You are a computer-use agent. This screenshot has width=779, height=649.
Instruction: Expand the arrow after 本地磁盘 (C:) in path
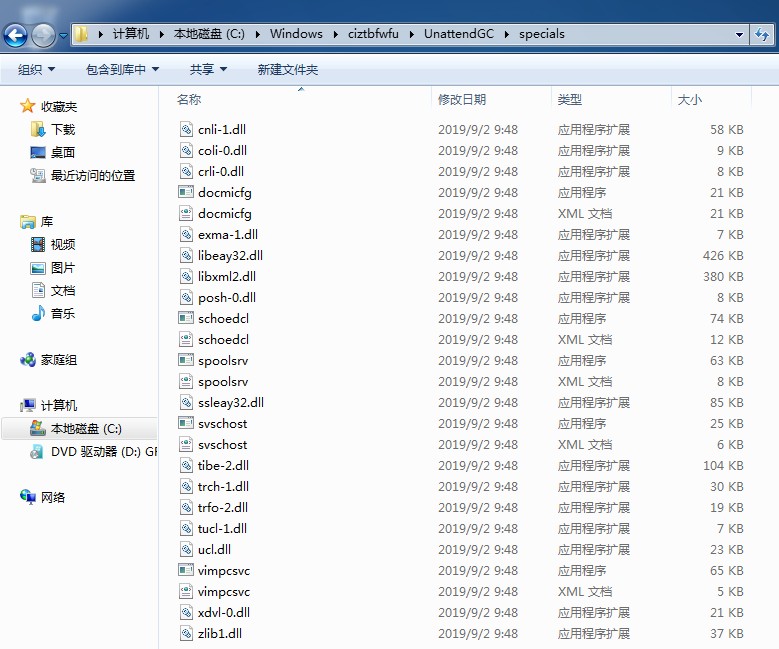click(258, 34)
